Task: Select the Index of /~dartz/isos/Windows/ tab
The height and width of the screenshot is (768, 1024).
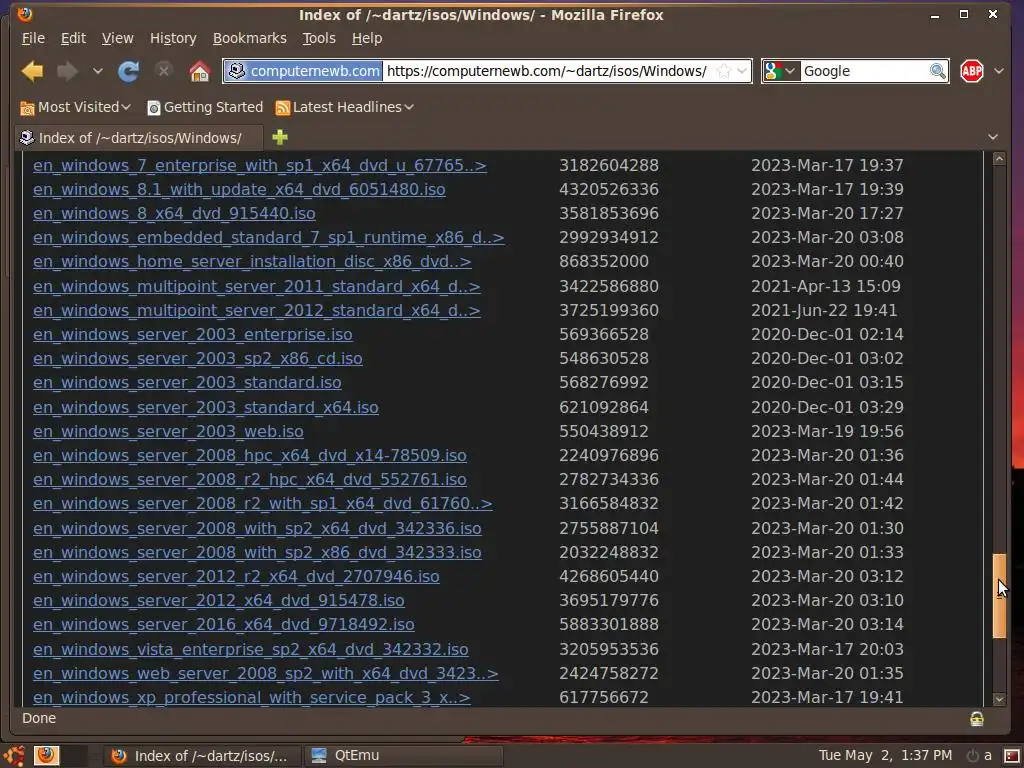Action: (138, 138)
